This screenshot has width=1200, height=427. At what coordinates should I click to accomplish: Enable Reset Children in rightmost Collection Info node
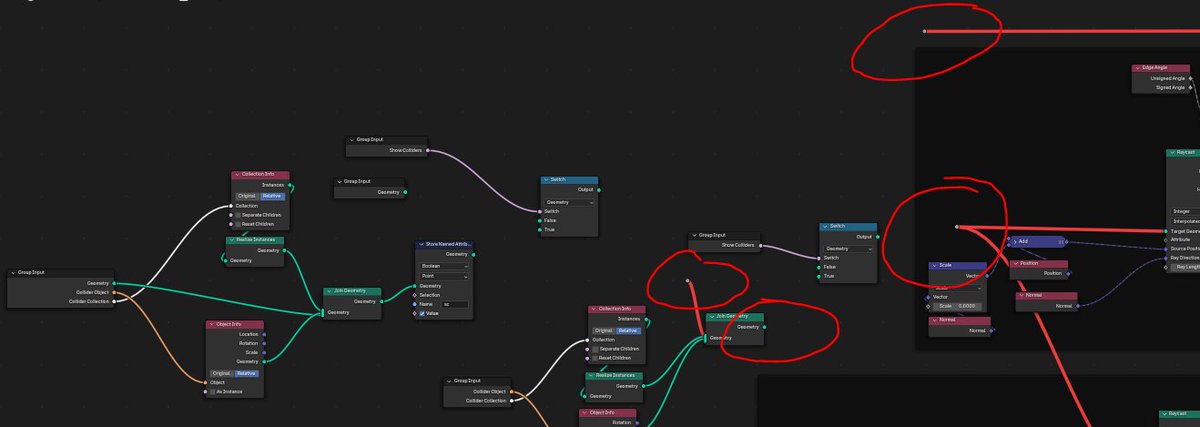coord(595,357)
